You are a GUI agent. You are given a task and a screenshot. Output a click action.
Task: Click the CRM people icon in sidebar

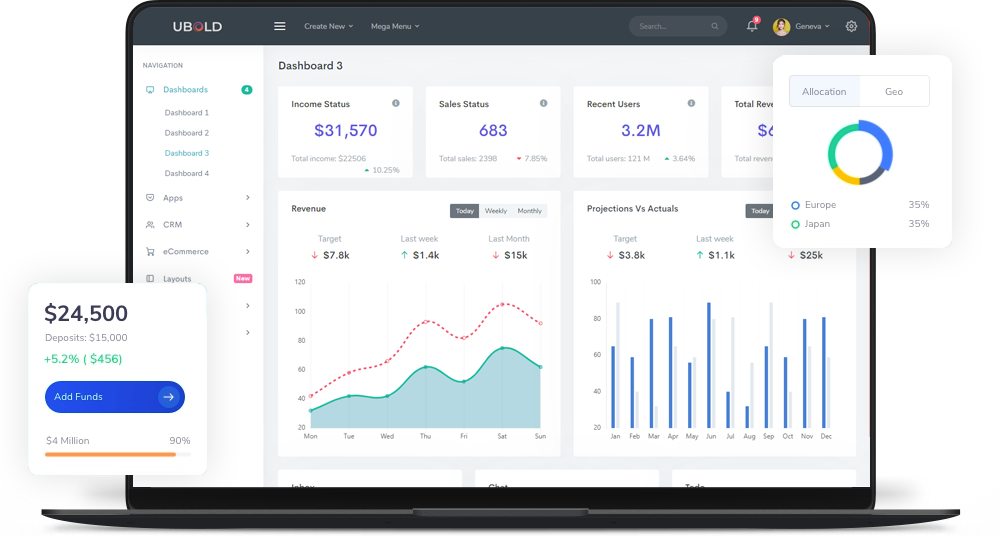click(x=150, y=225)
